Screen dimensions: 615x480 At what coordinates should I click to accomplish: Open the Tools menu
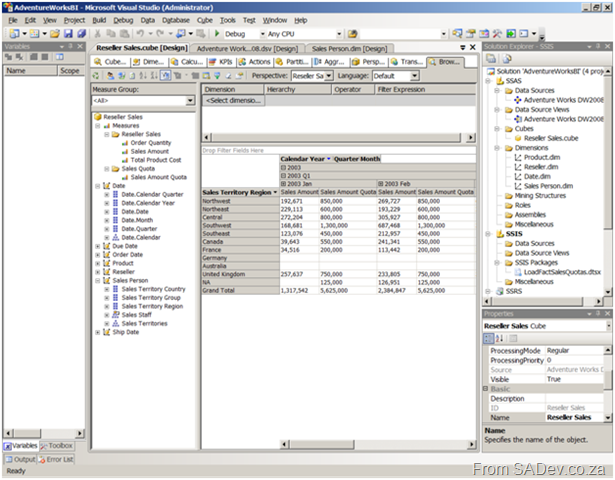[x=227, y=20]
